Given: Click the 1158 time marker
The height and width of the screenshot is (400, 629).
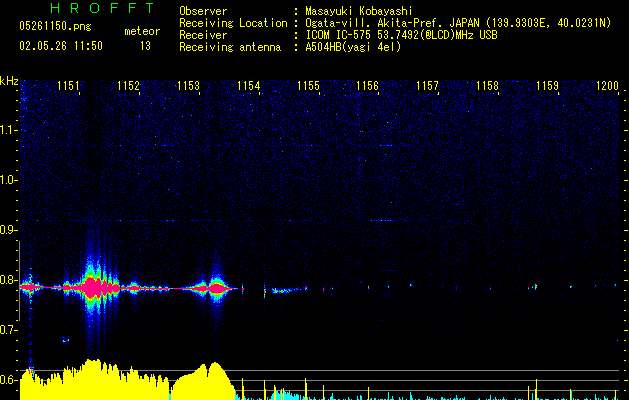Looking at the screenshot, I should coord(487,86).
